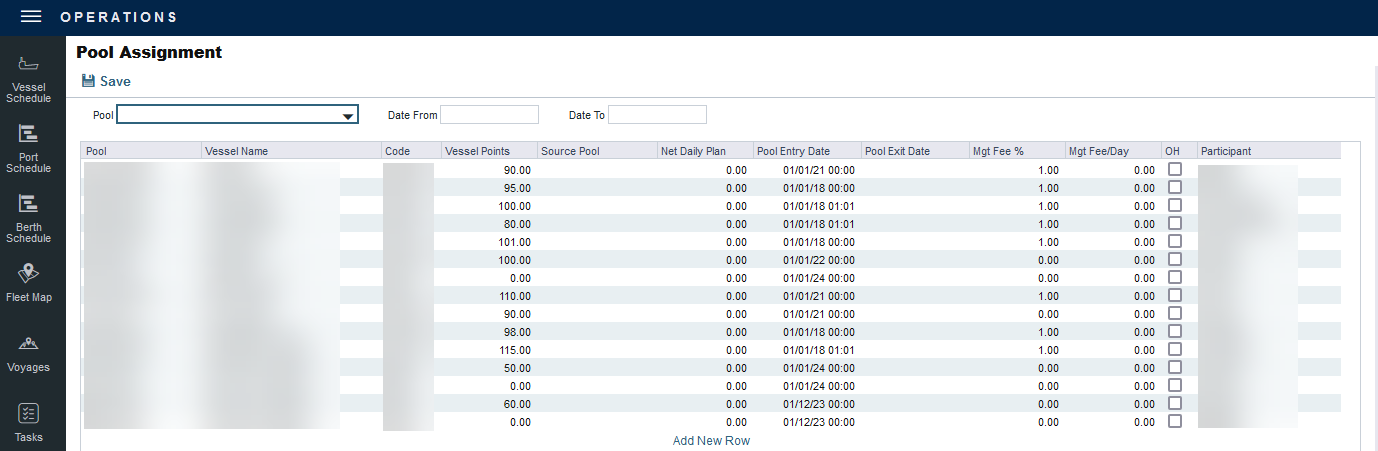Click the Date To input field
Viewport: 1378px width, 451px height.
(657, 115)
